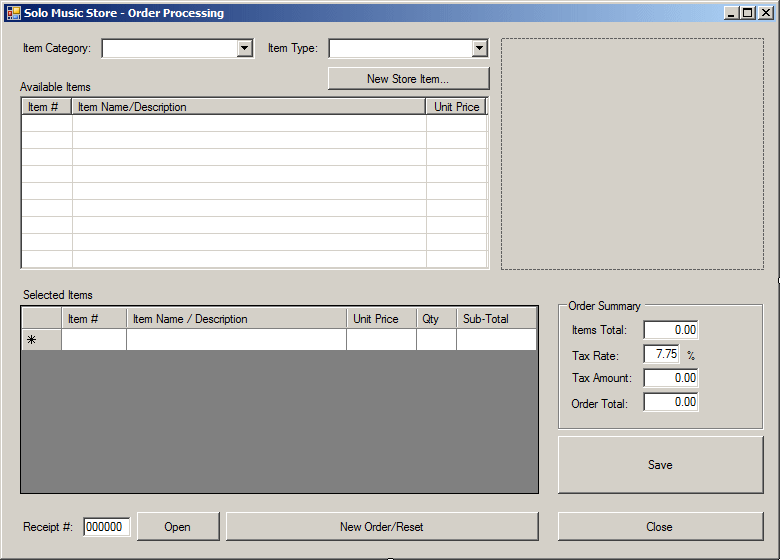
Task: Click the Open receipt button
Action: click(178, 527)
